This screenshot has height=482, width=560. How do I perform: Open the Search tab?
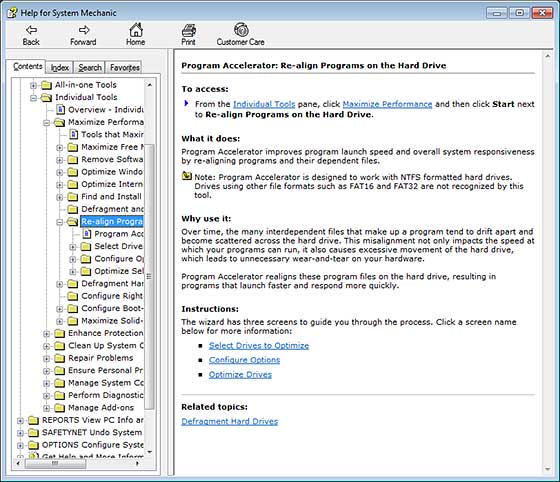(x=90, y=67)
